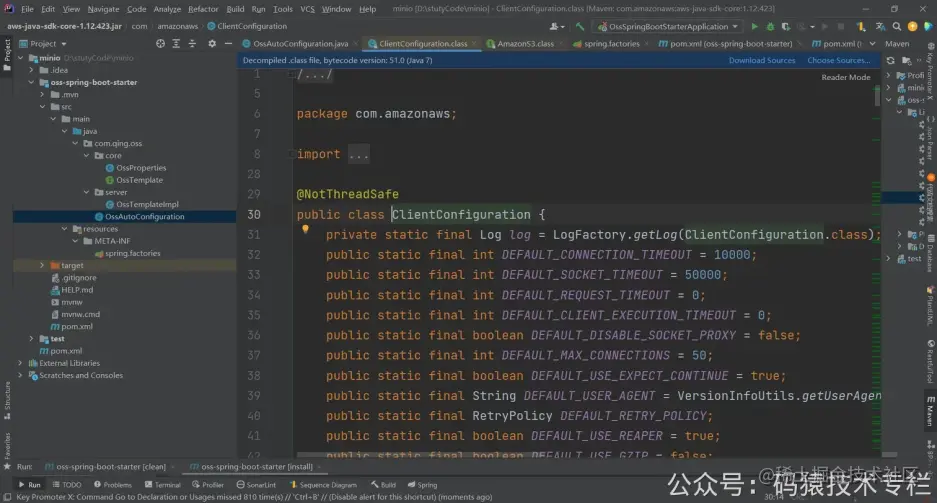
Task: Click Download Sources link
Action: (762, 60)
